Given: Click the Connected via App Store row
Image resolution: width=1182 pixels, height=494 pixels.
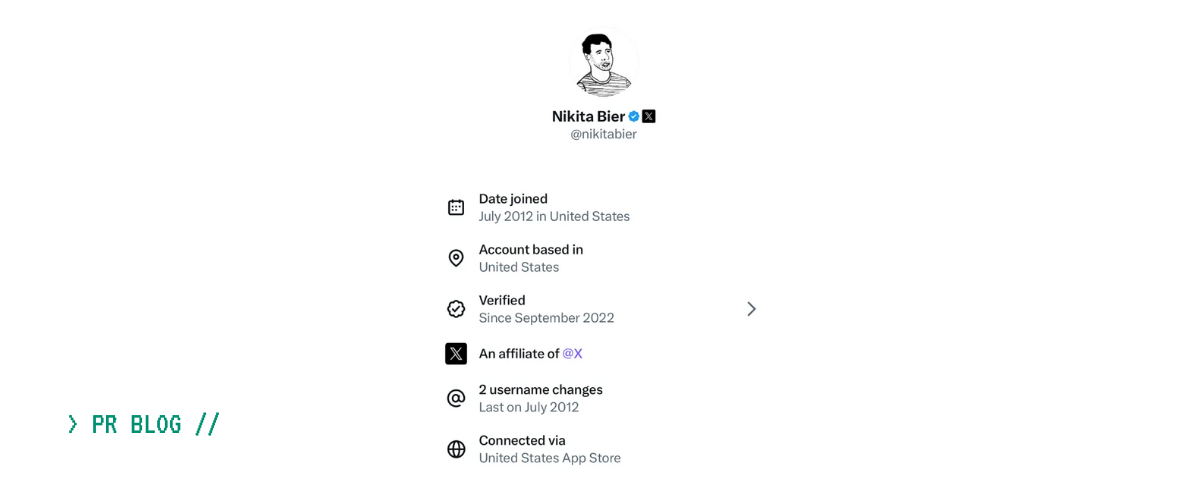Looking at the screenshot, I should pyautogui.click(x=549, y=449).
